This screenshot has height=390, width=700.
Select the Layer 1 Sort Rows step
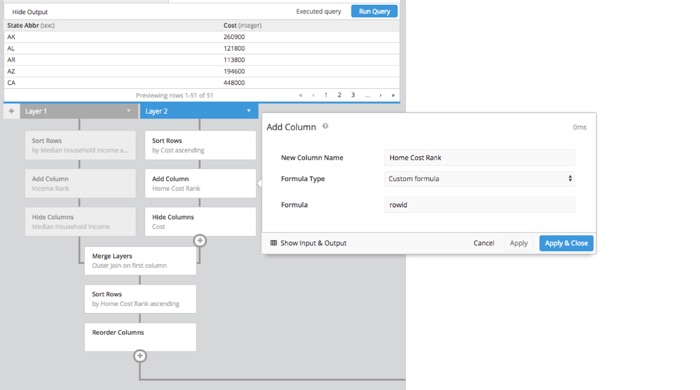80,145
